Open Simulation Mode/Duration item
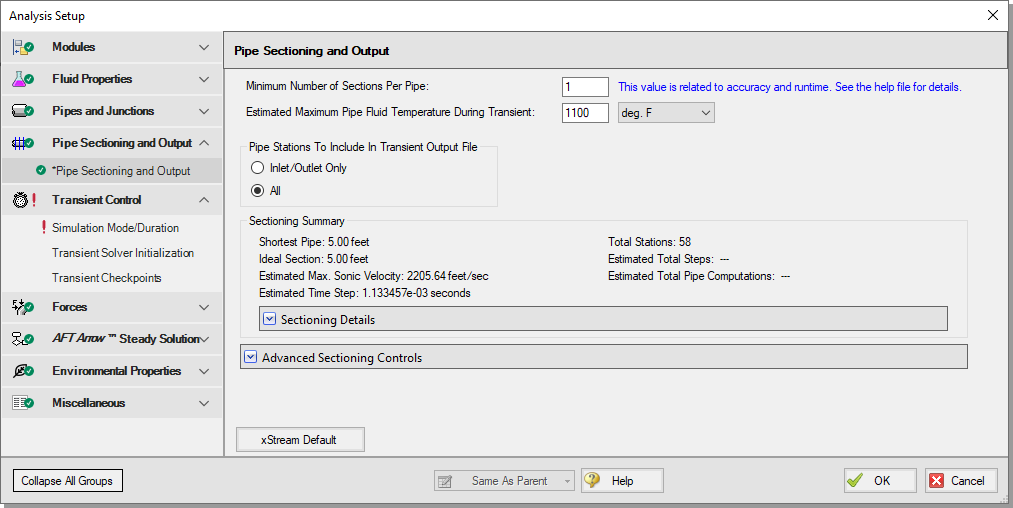This screenshot has height=508, width=1013. click(x=115, y=228)
